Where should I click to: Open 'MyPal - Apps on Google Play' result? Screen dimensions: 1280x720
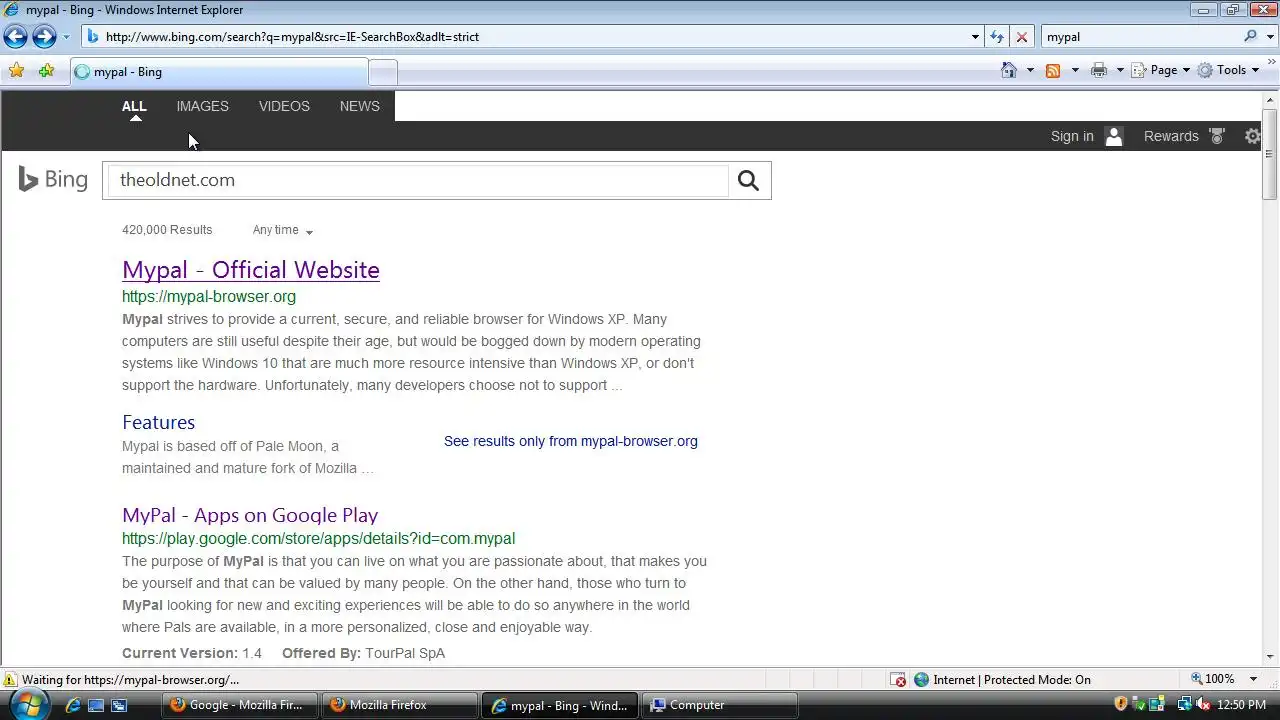pos(250,515)
